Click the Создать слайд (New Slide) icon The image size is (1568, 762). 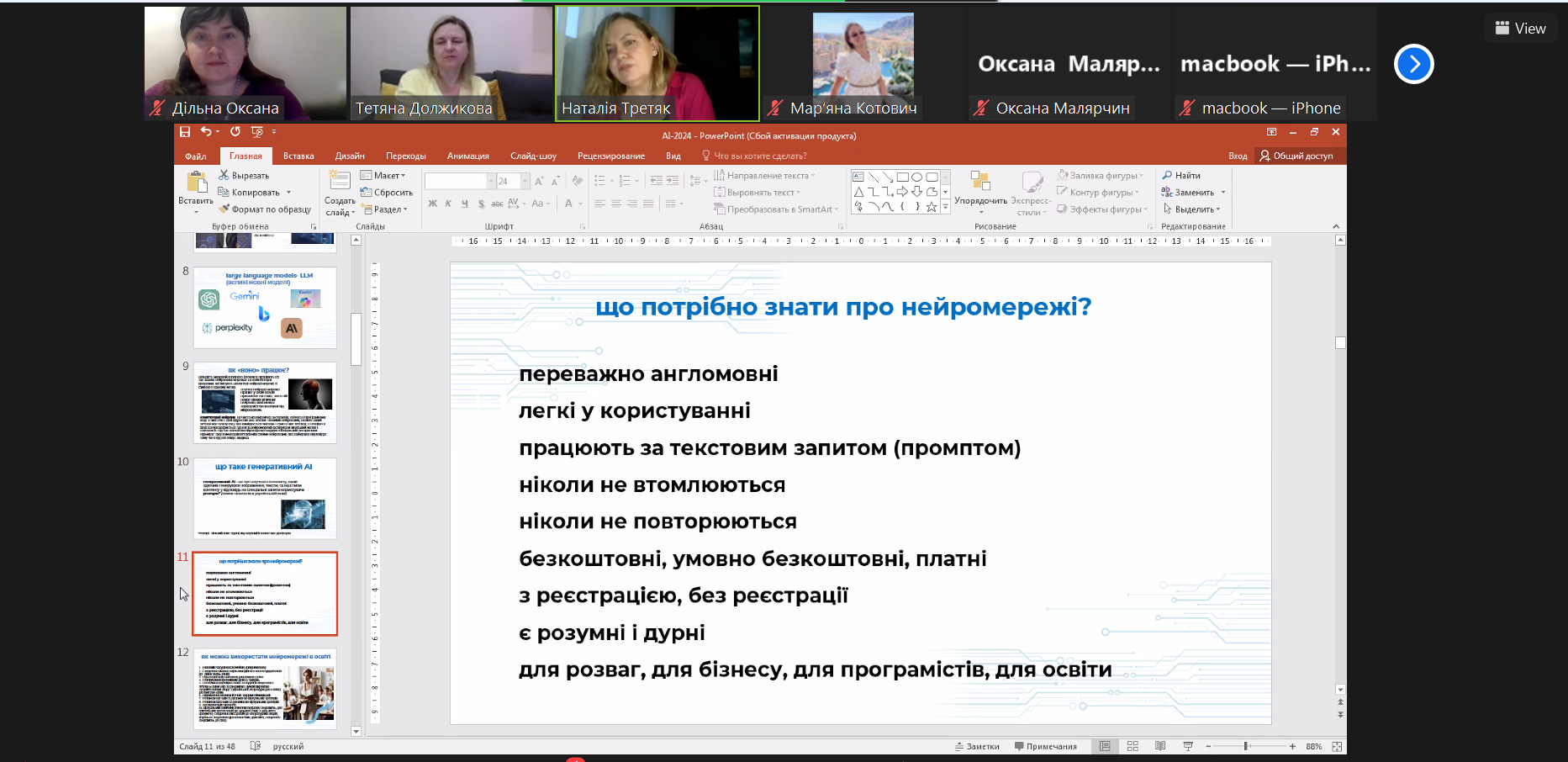tap(340, 180)
